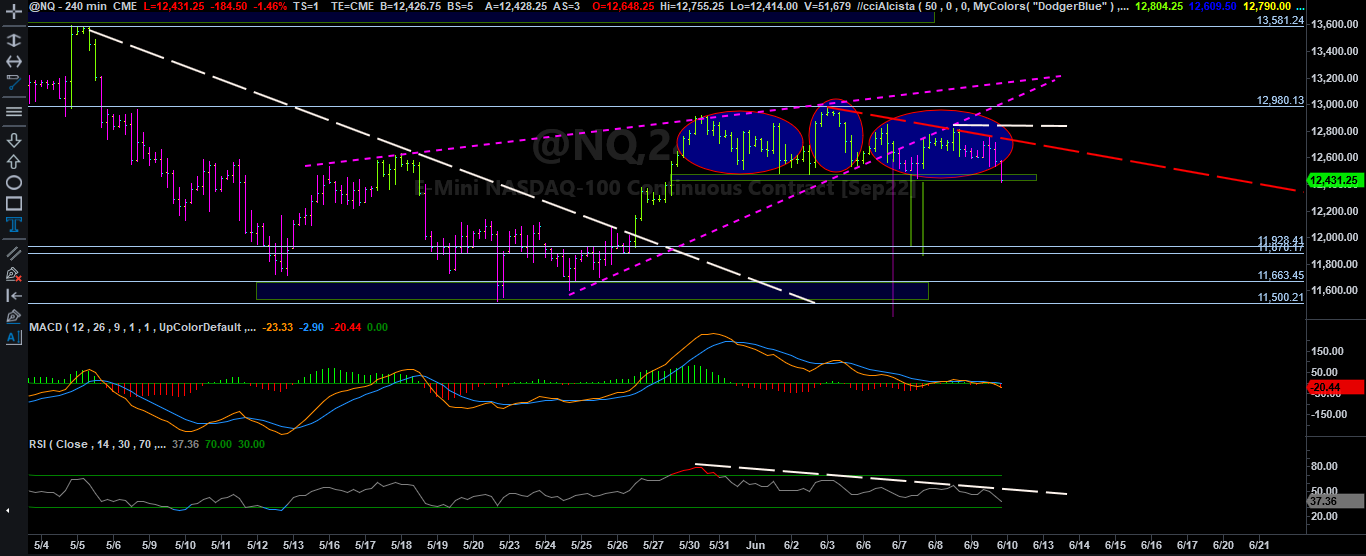1366x556 pixels.
Task: Select the vertical double-arrow drawing tool
Action: 14,39
